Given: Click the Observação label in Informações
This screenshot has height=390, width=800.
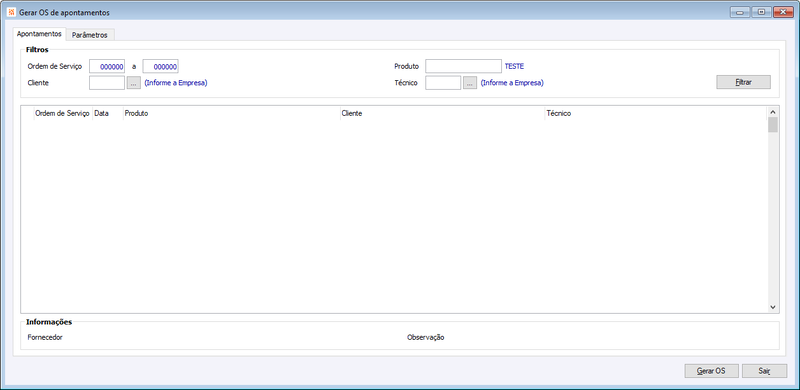Looking at the screenshot, I should 426,337.
